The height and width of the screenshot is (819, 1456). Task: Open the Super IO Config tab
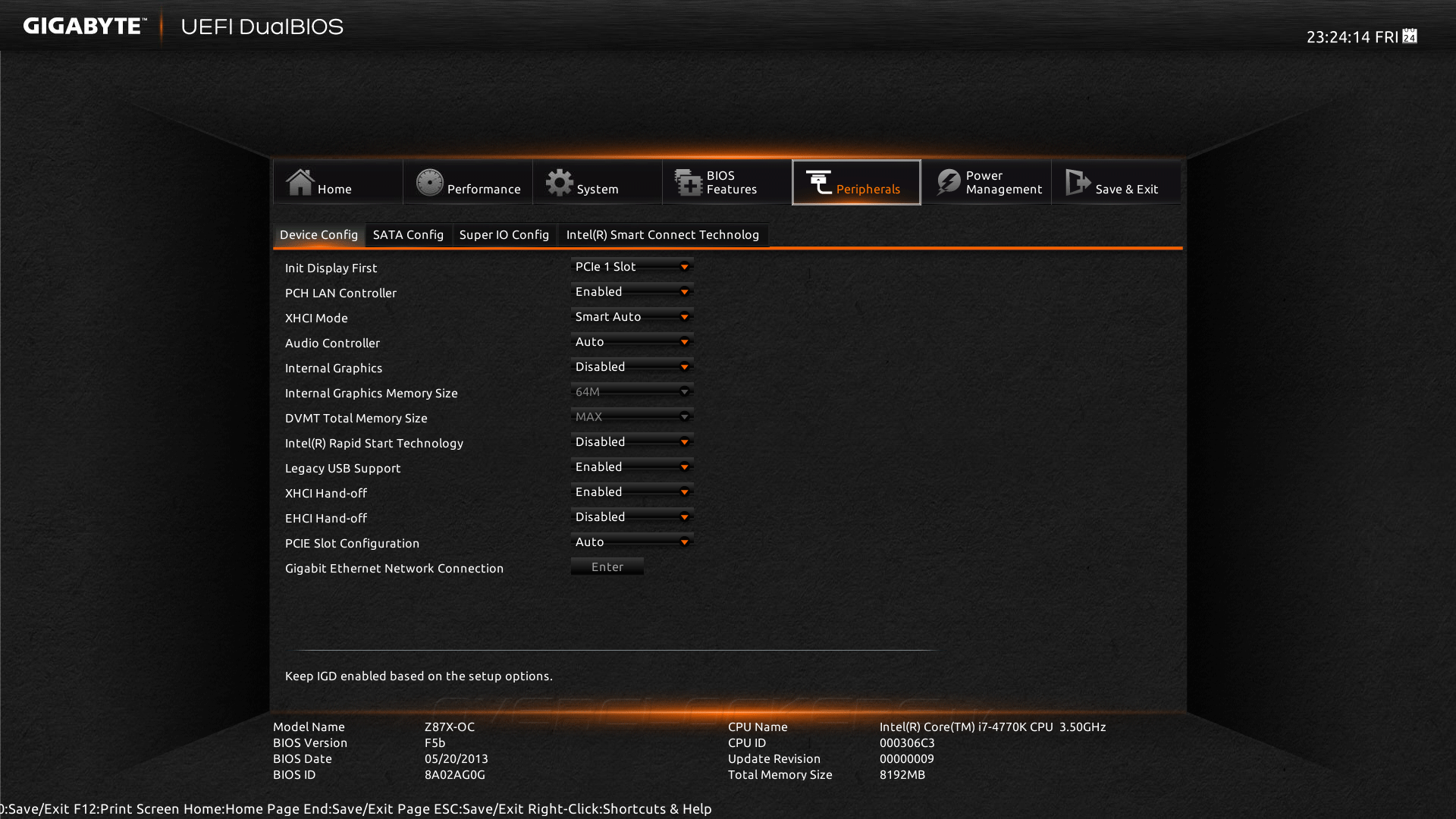504,235
